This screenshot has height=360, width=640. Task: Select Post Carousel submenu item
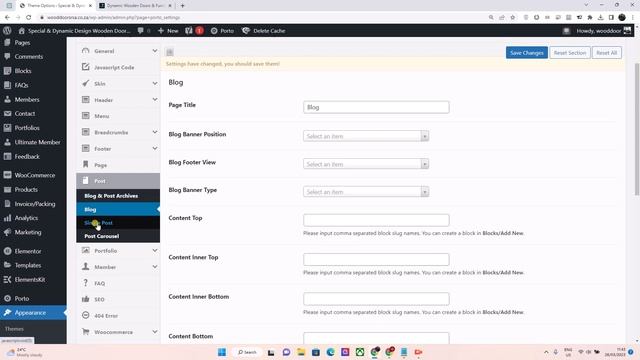tap(118, 236)
